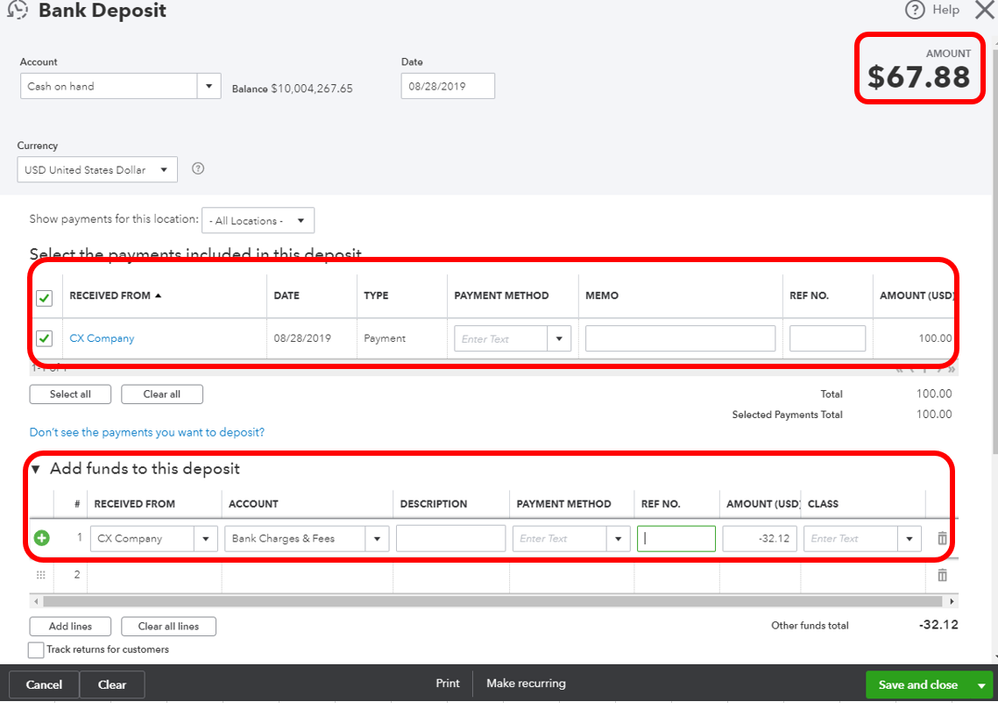Click the Add lines button

(x=70, y=626)
